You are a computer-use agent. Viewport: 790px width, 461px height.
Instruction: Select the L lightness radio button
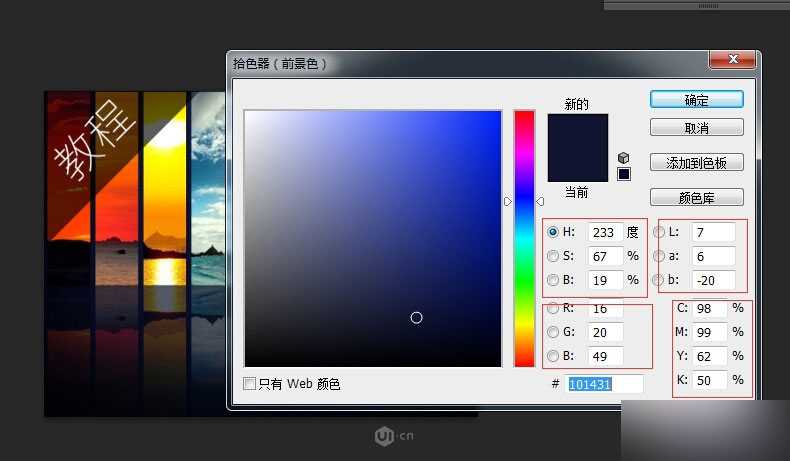(x=659, y=232)
